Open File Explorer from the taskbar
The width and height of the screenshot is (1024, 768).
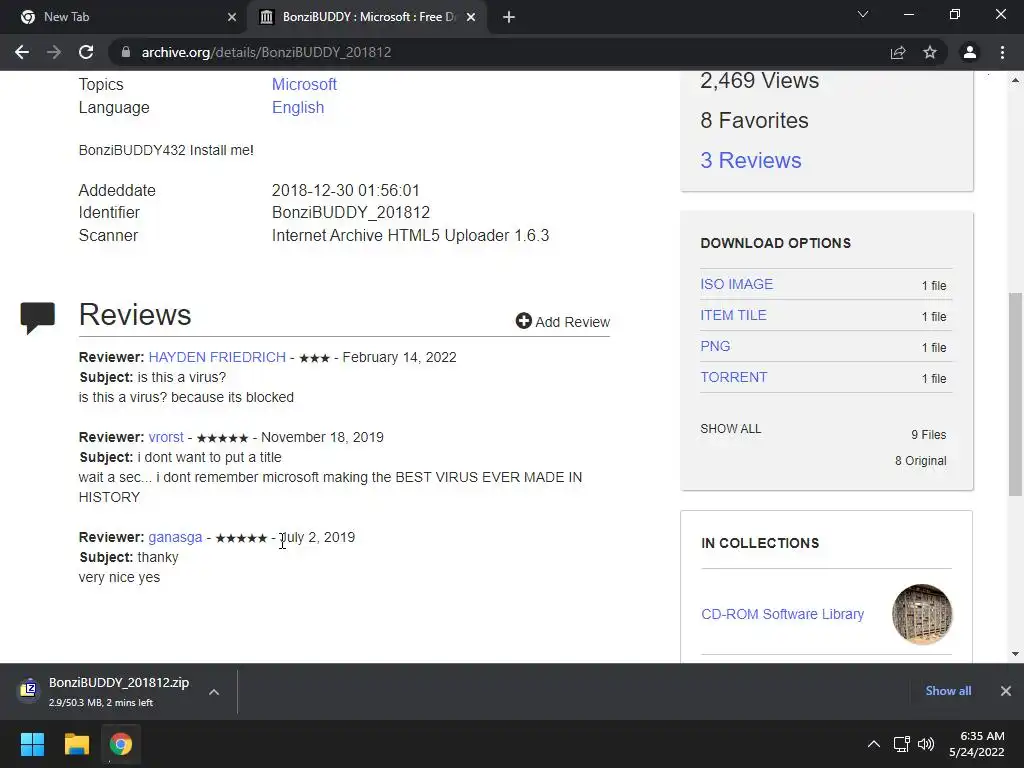coord(76,744)
